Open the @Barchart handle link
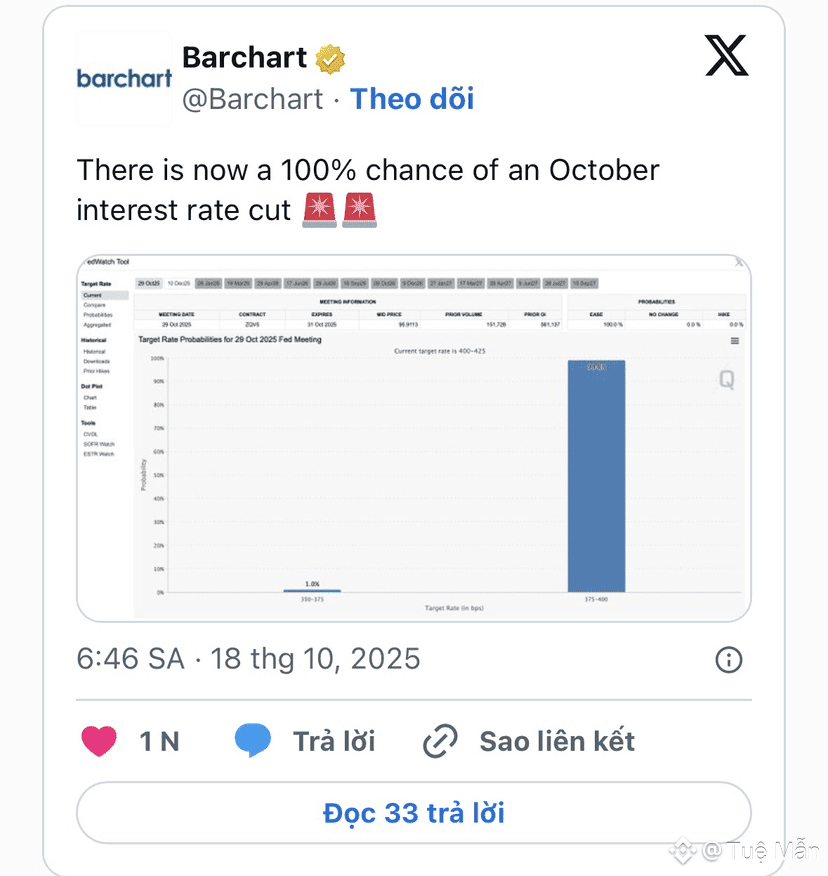 coord(252,99)
